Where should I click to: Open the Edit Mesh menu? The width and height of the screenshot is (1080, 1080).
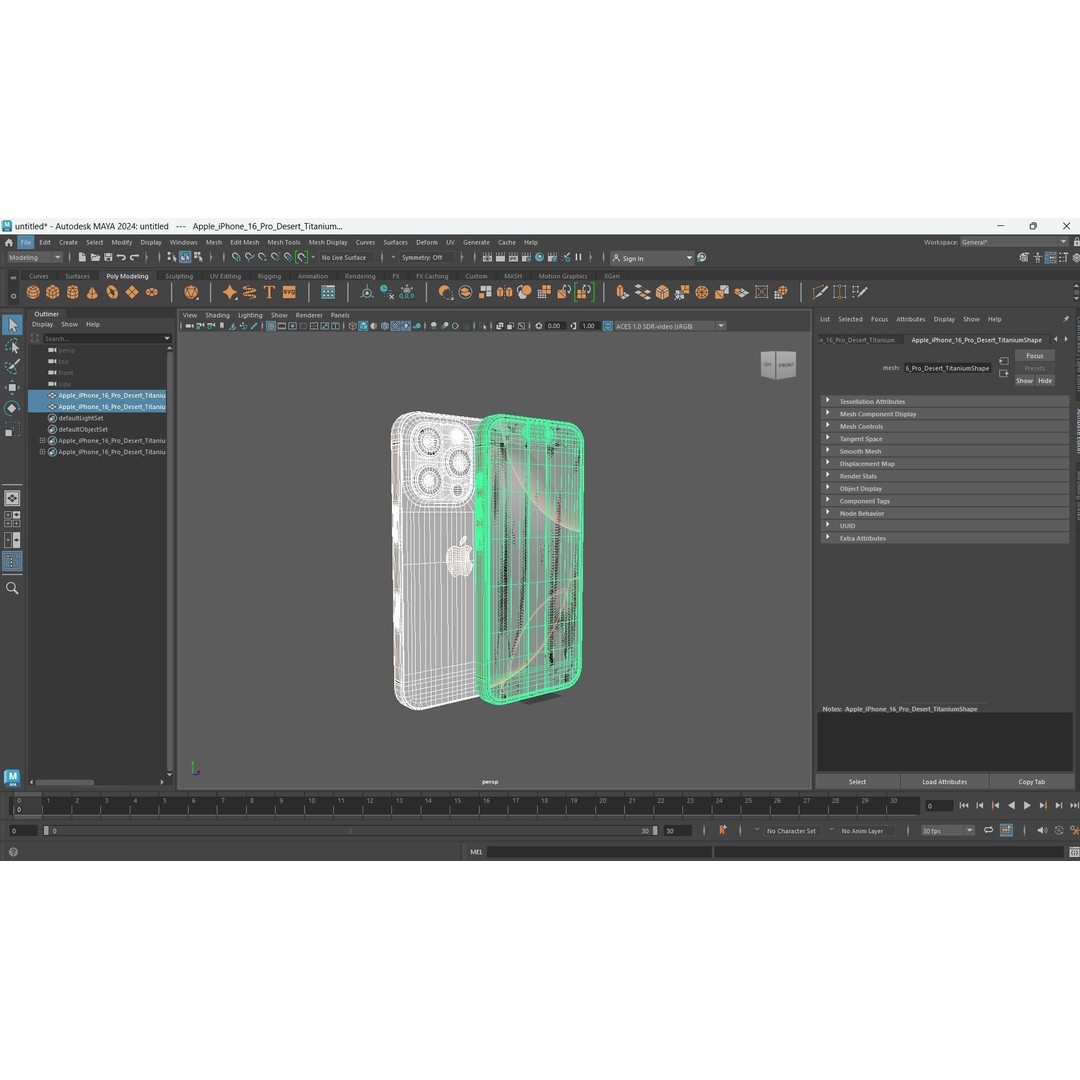point(245,242)
